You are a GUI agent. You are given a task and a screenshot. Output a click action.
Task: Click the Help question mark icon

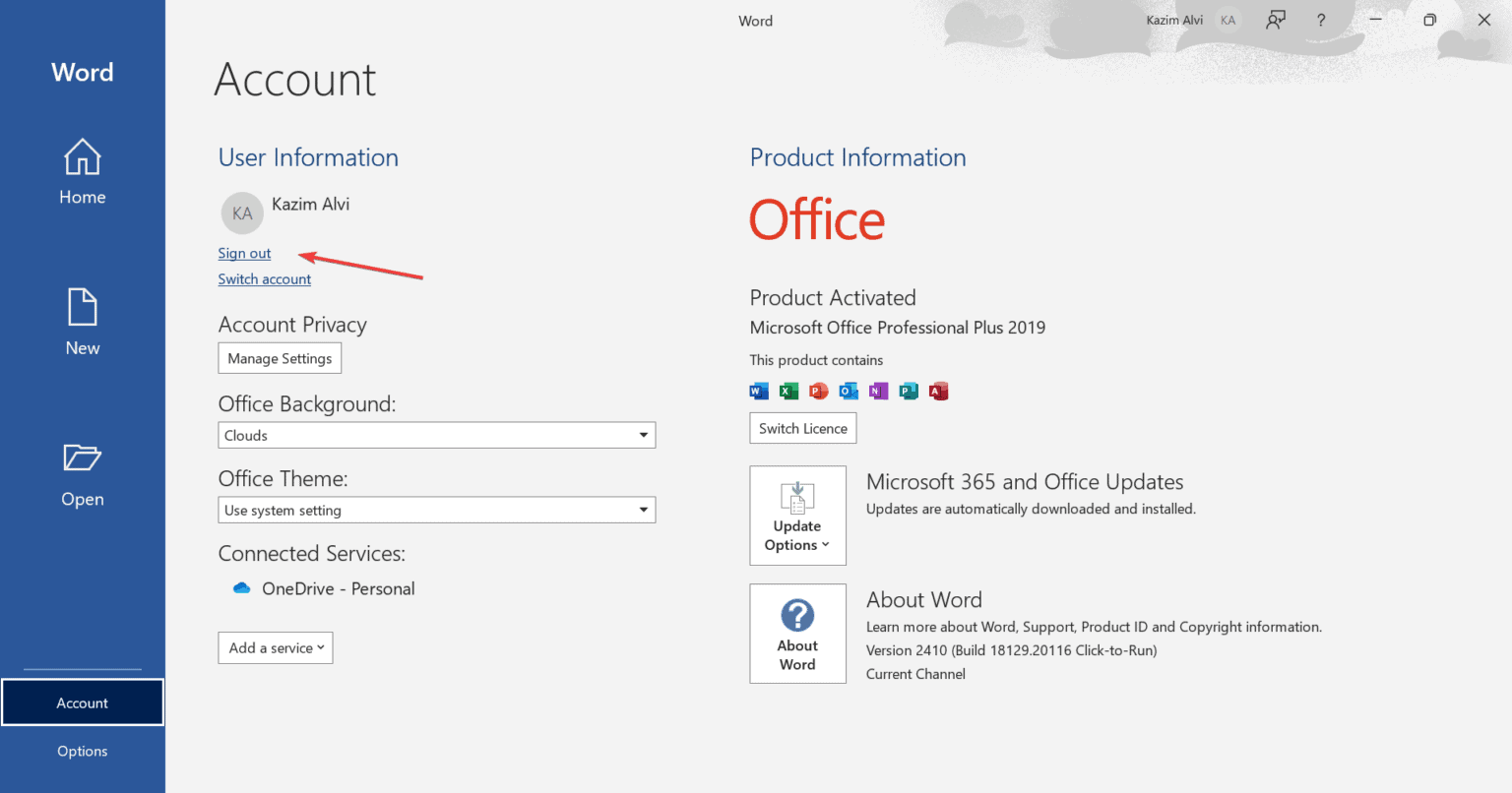(1321, 20)
